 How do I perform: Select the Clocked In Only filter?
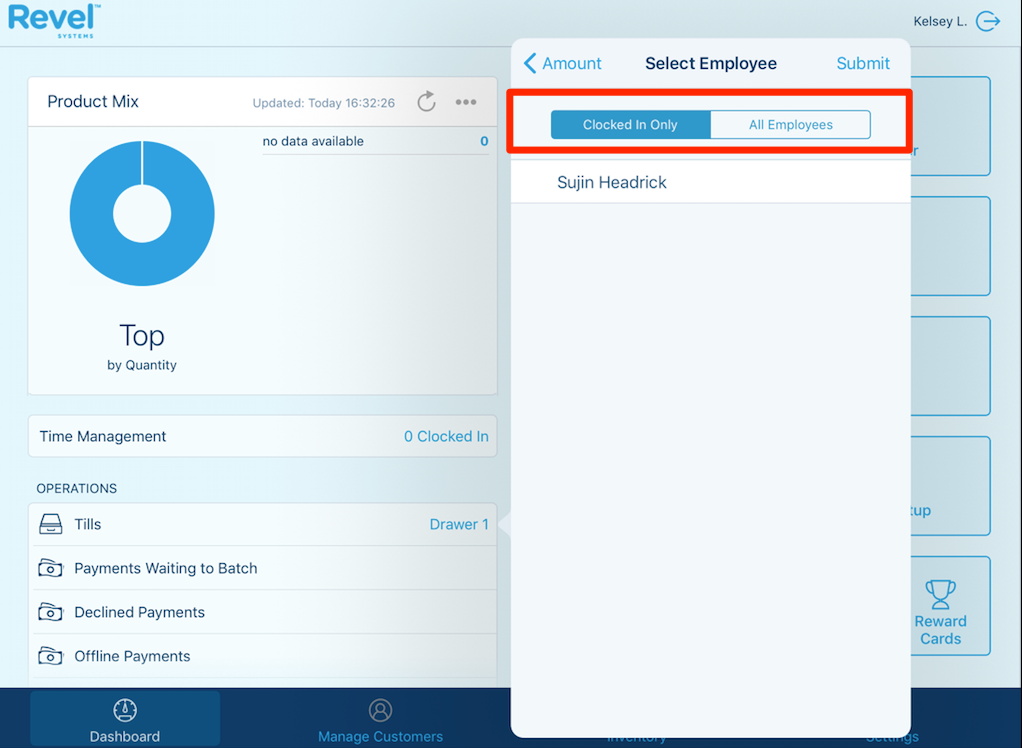(x=630, y=125)
